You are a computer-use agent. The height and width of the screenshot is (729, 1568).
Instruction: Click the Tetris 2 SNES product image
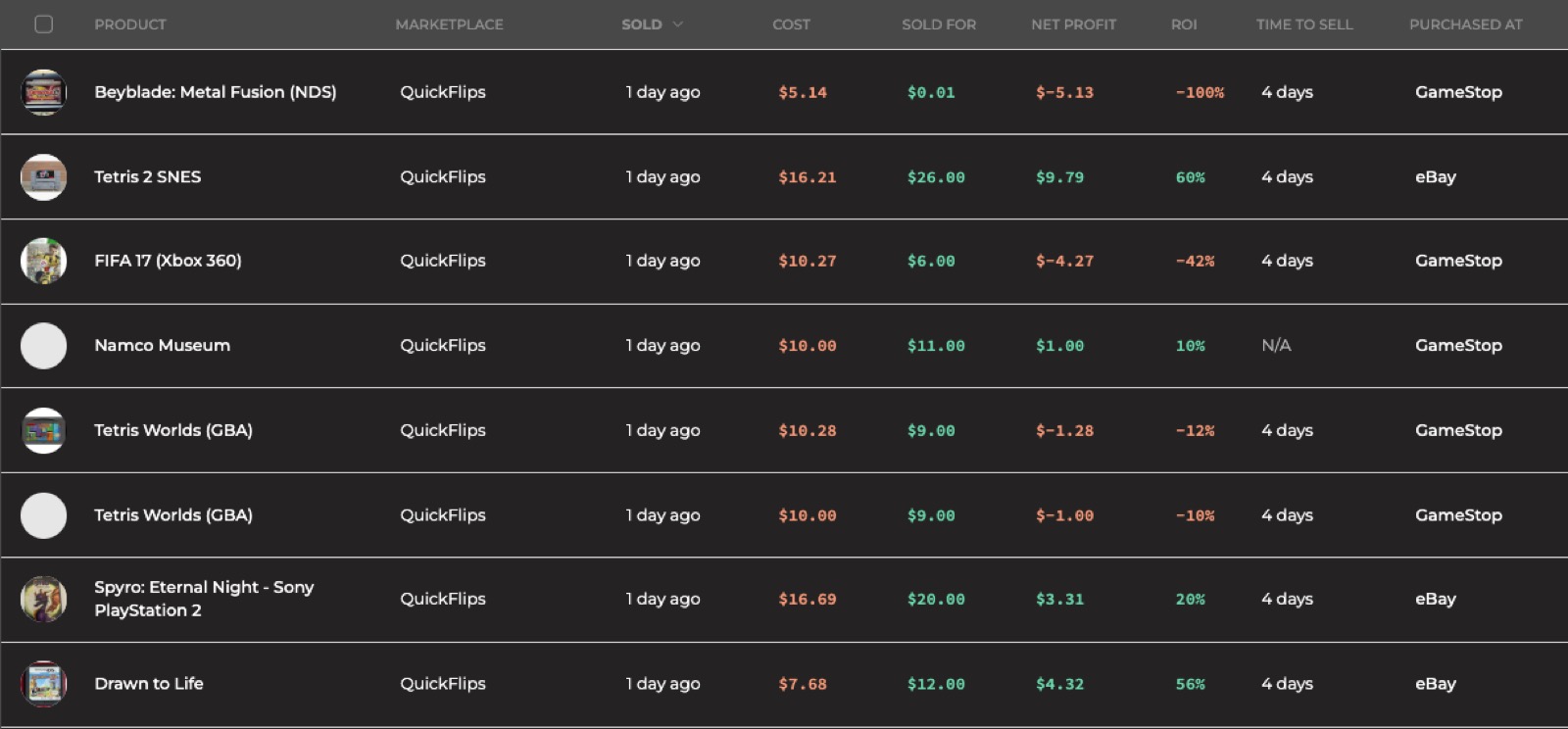pyautogui.click(x=43, y=177)
